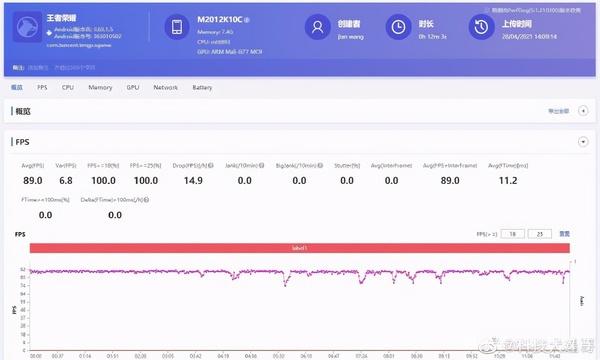This screenshot has height=360, width=600.
Task: Click the phone device icon
Action: pos(177,27)
